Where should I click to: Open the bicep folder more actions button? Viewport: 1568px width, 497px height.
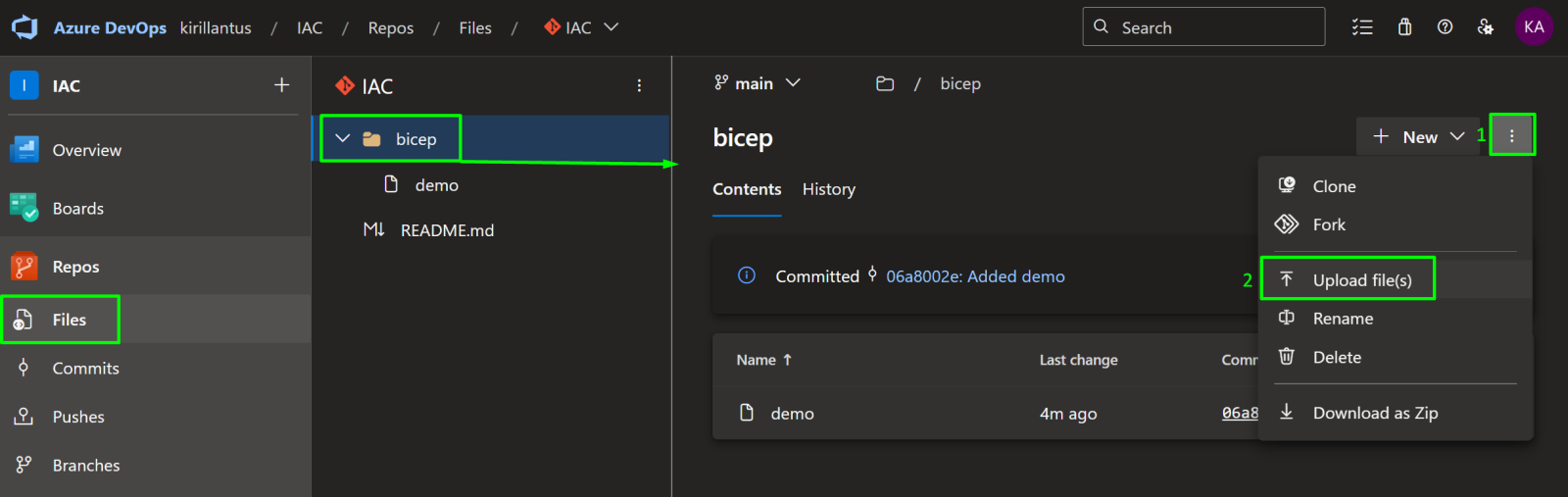pyautogui.click(x=1511, y=136)
